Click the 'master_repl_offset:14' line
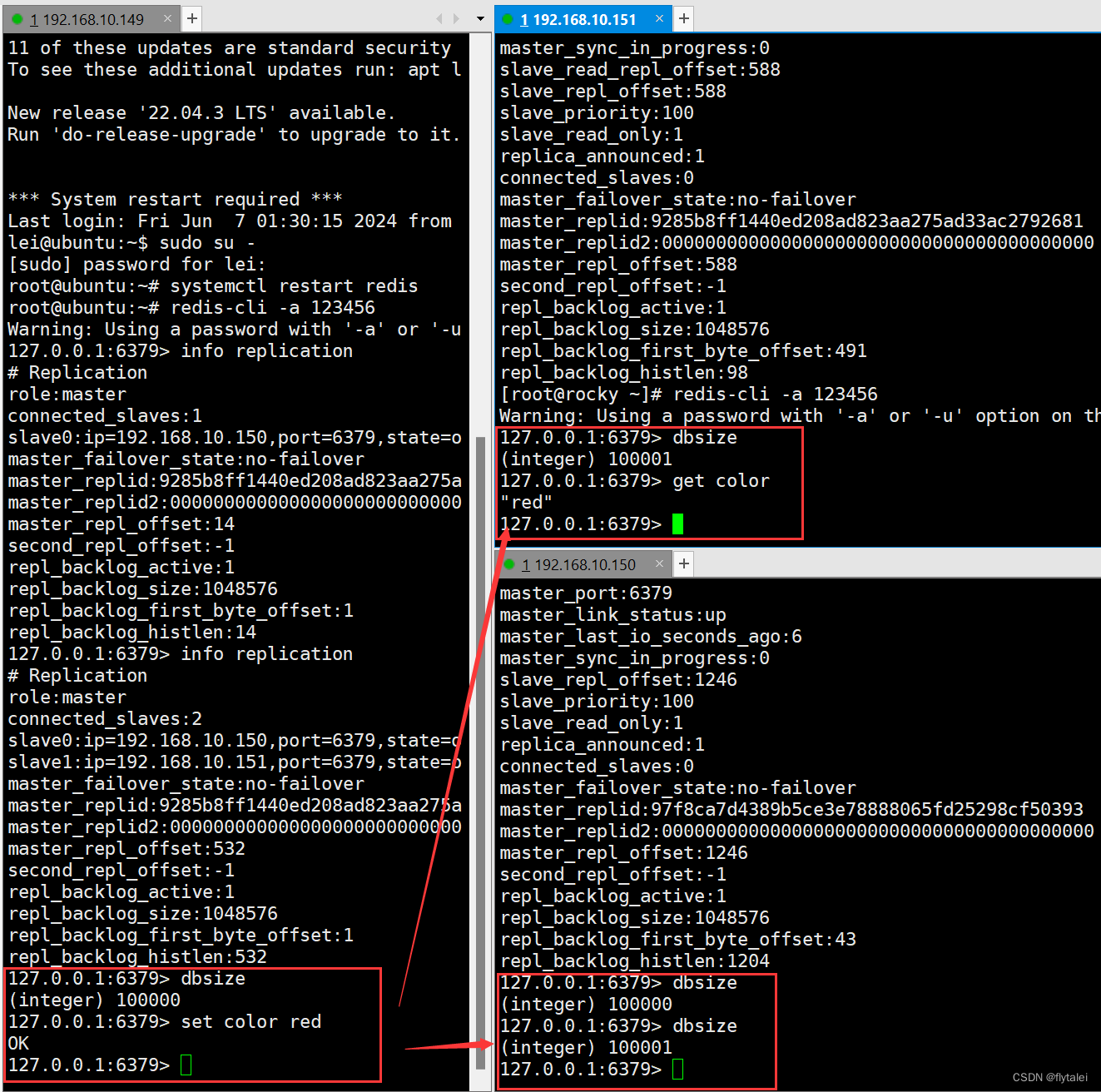The image size is (1101, 1092). [122, 524]
